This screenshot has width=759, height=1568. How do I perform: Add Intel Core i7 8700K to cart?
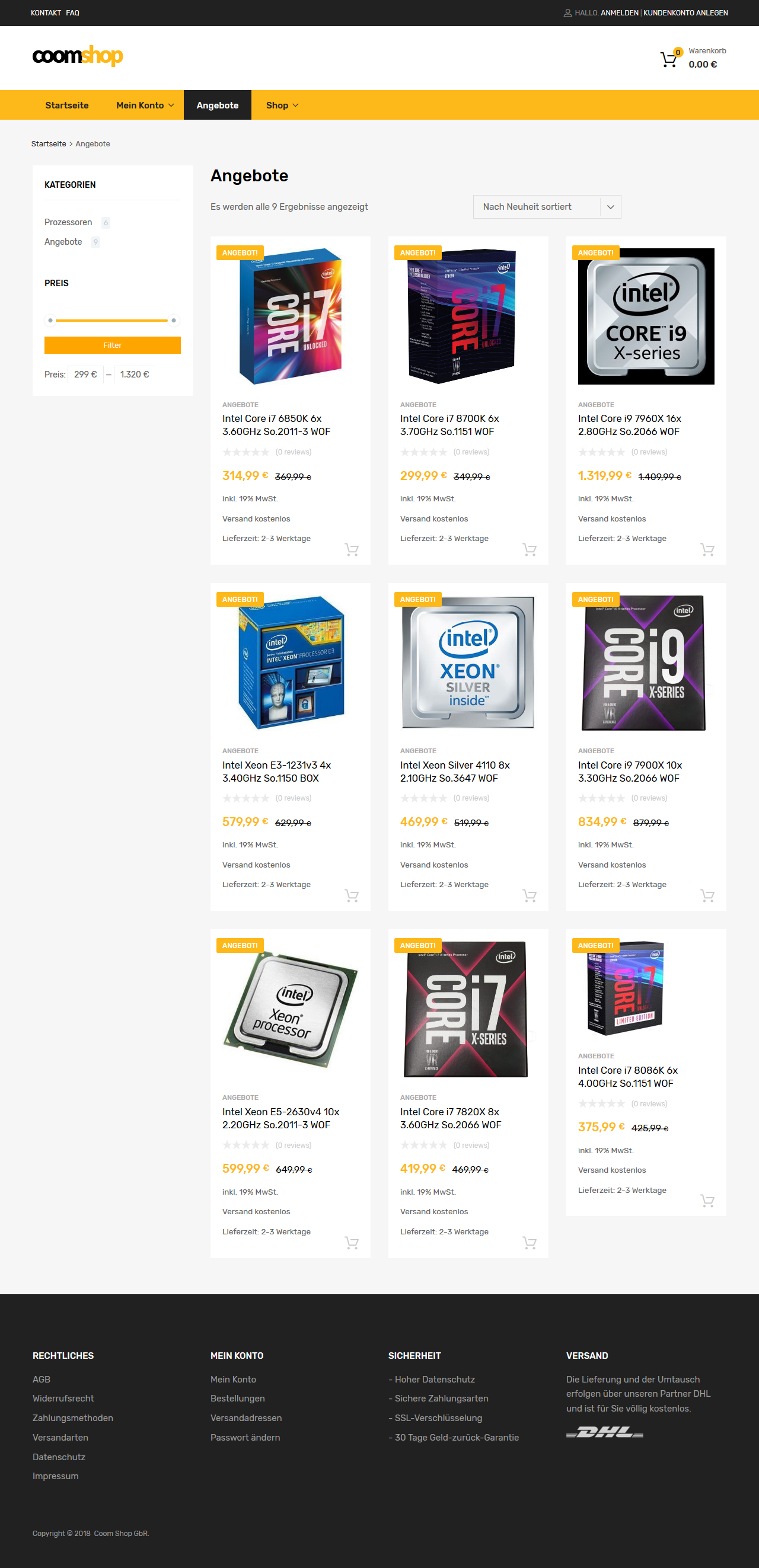pos(530,550)
